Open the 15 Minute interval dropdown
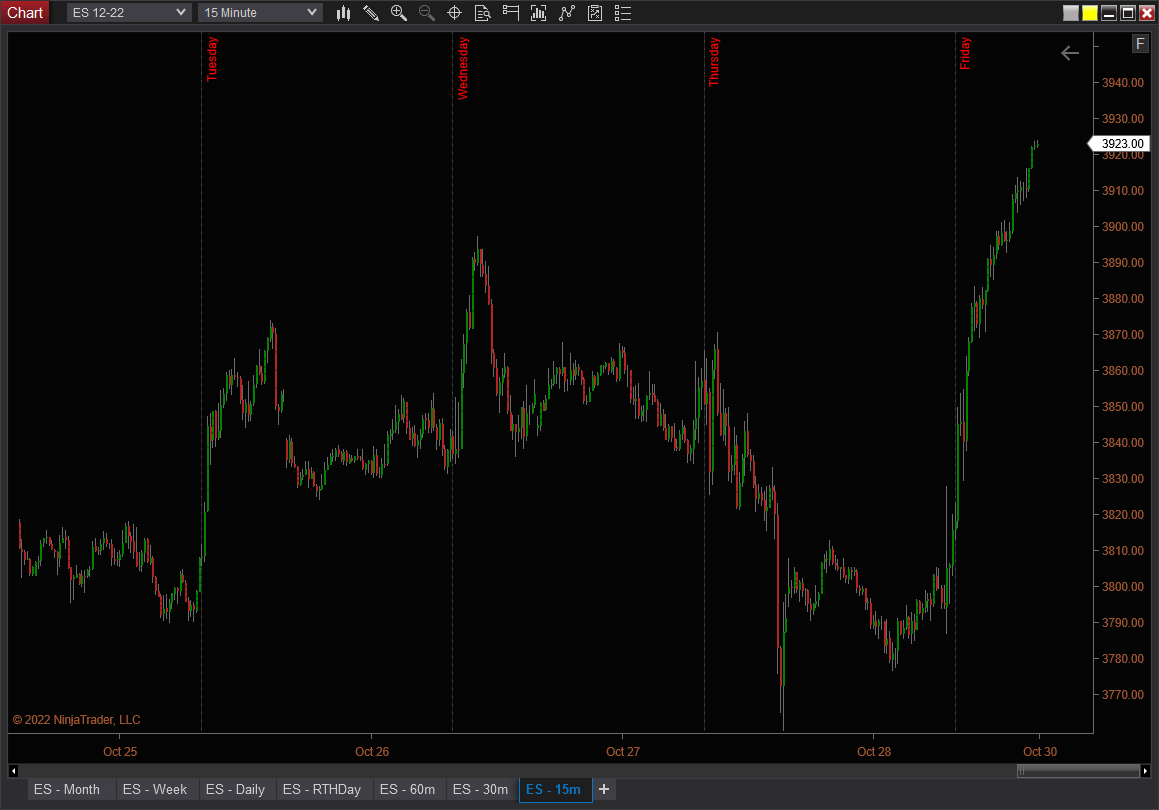1159x810 pixels. 260,12
